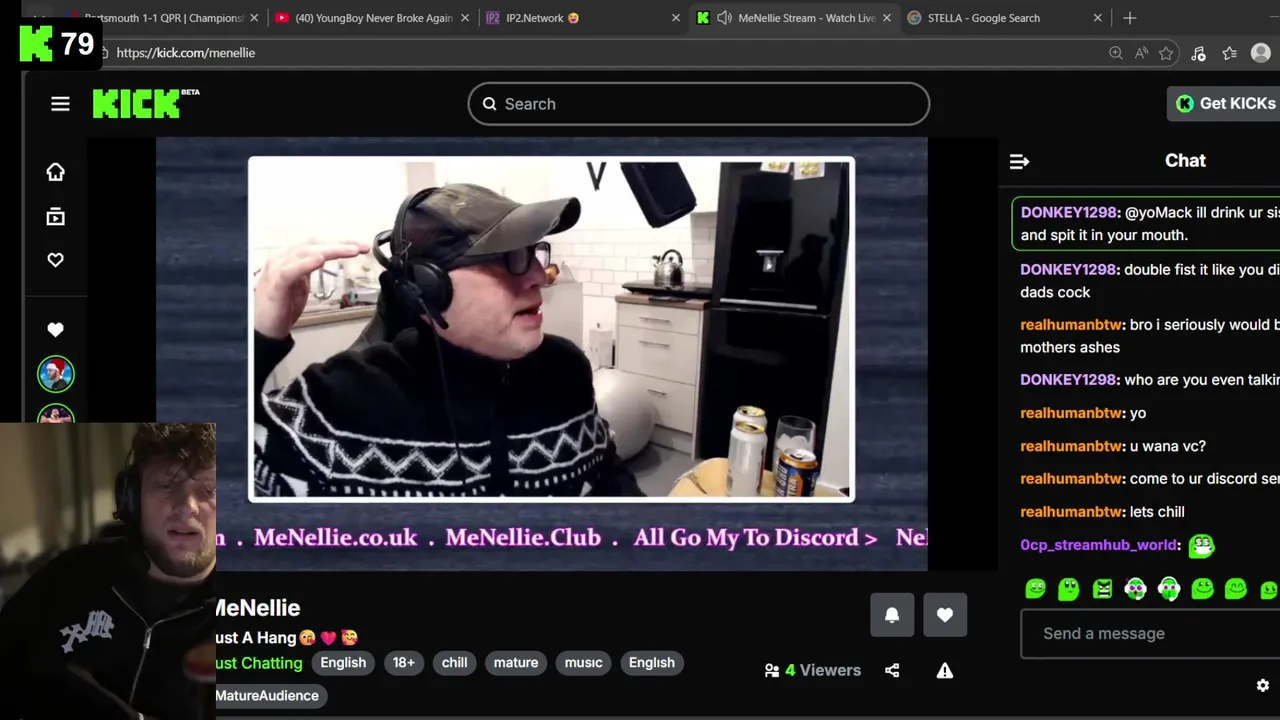Click the 4 Viewers count
Image resolution: width=1280 pixels, height=720 pixels.
(x=813, y=670)
